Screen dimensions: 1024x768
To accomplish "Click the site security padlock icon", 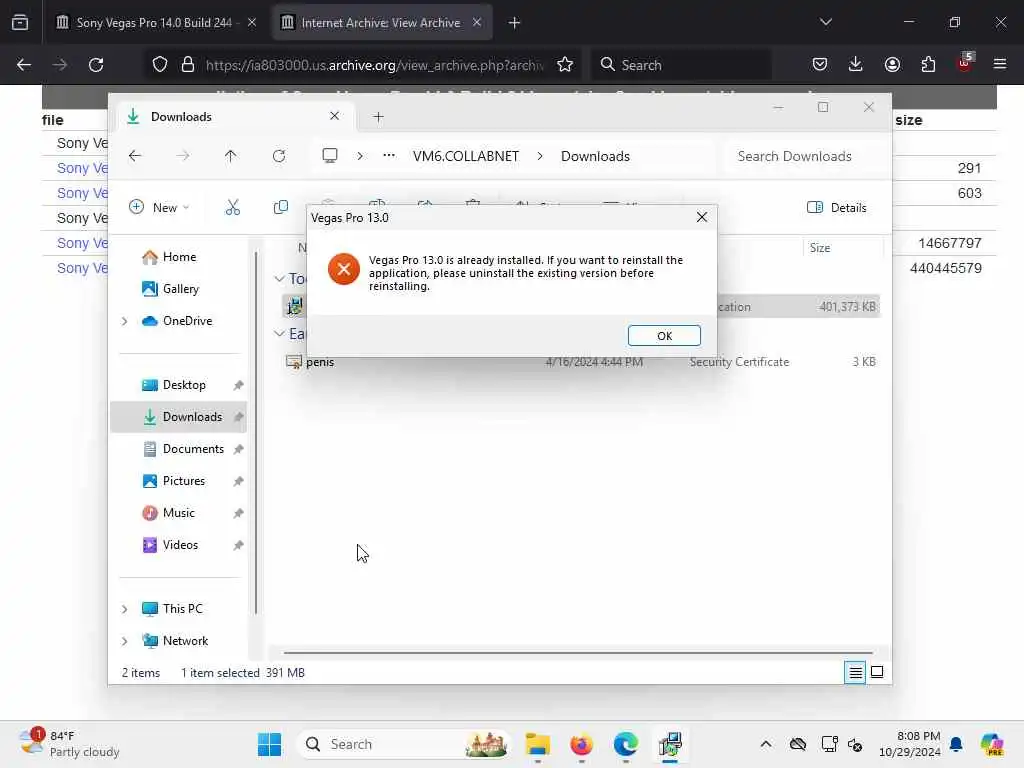I will click(187, 65).
